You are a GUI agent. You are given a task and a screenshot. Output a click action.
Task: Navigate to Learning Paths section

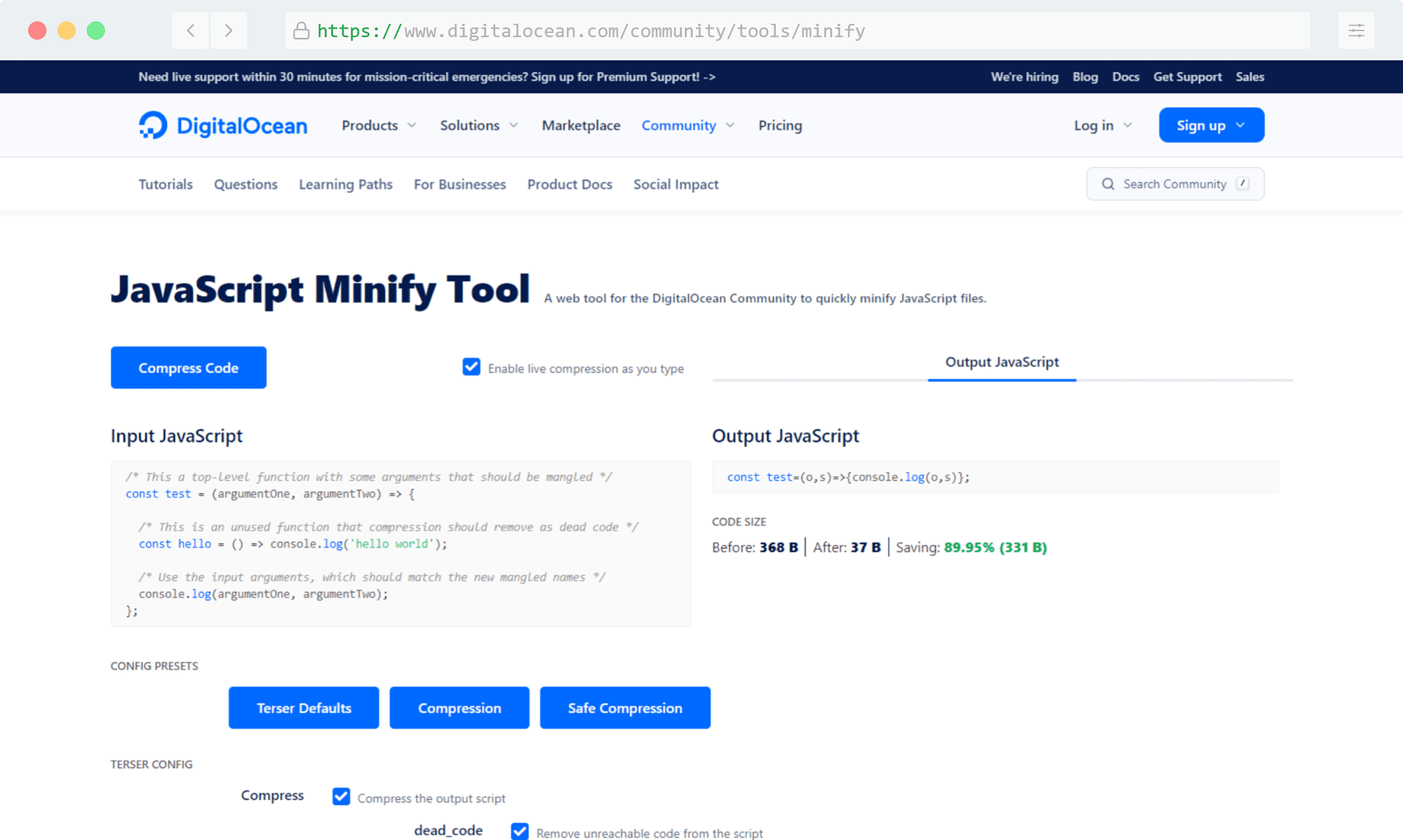[x=345, y=184]
